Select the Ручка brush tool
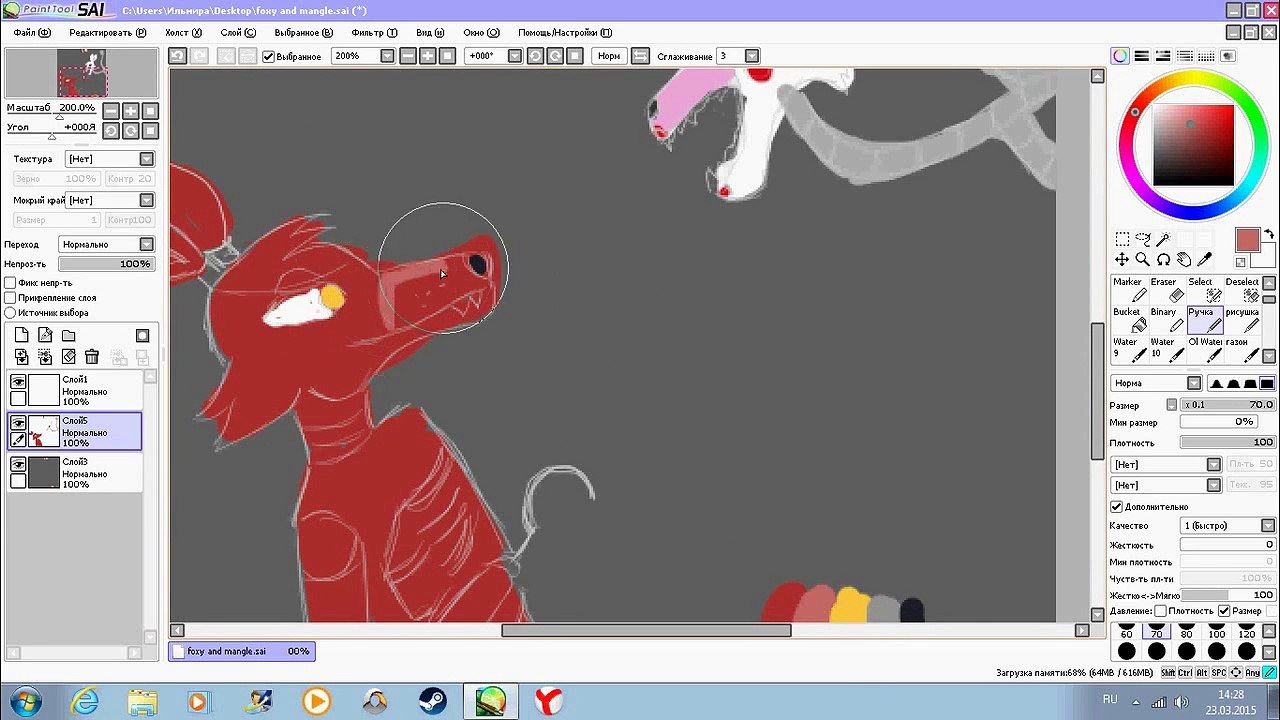Image resolution: width=1280 pixels, height=720 pixels. (1204, 319)
